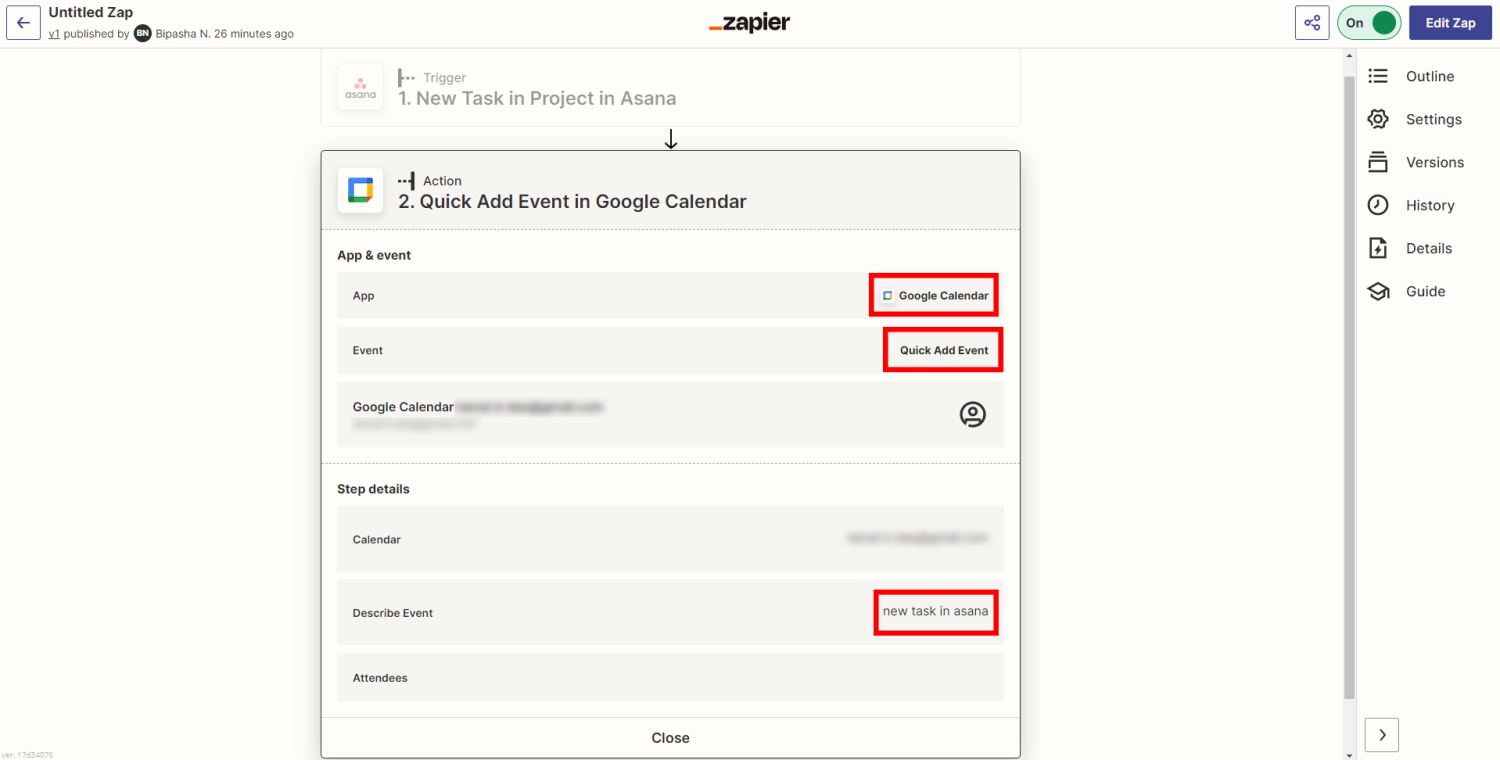Click the Details document icon
1500x760 pixels.
1378,248
